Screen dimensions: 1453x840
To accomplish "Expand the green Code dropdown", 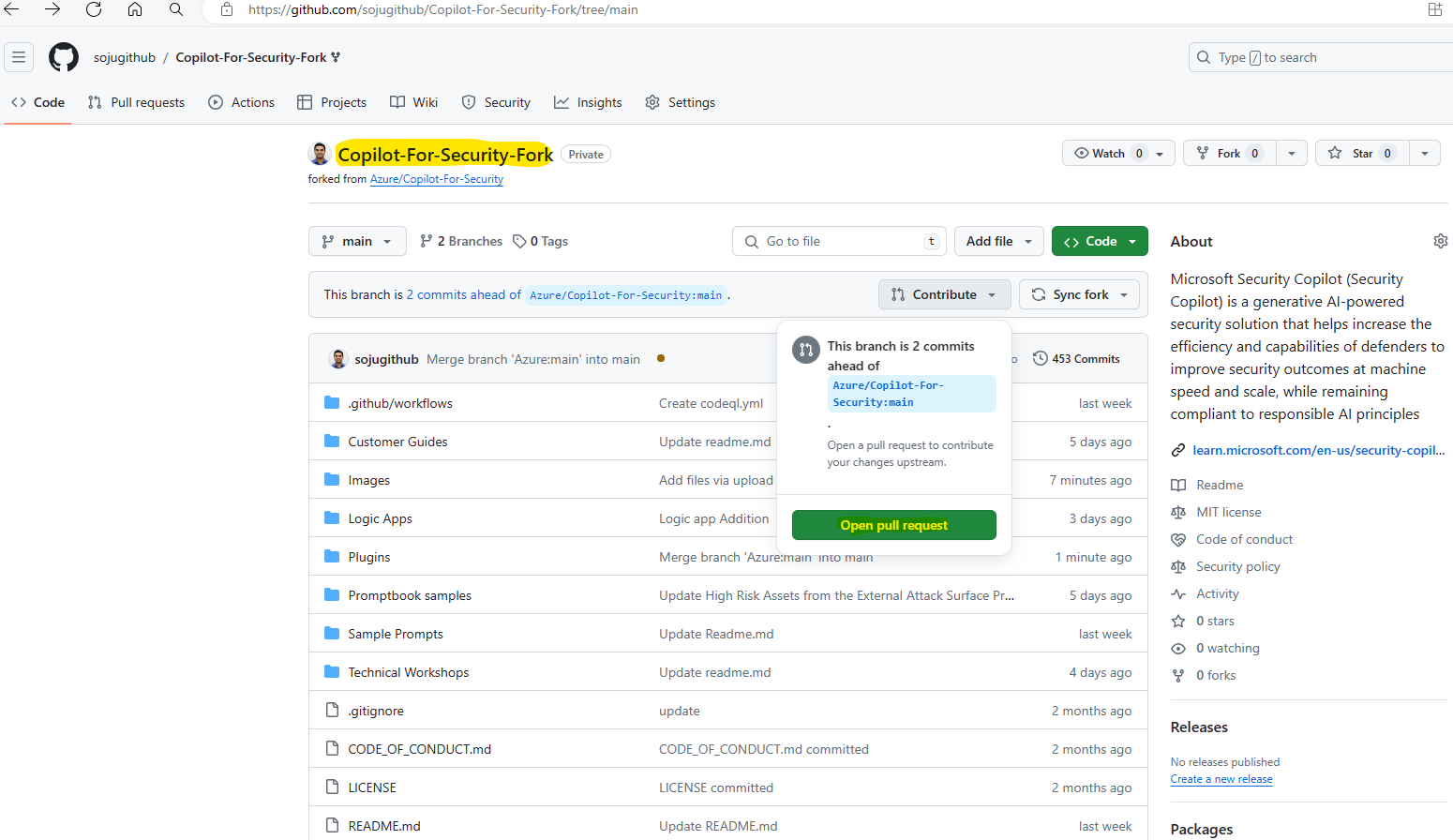I will 1100,242.
